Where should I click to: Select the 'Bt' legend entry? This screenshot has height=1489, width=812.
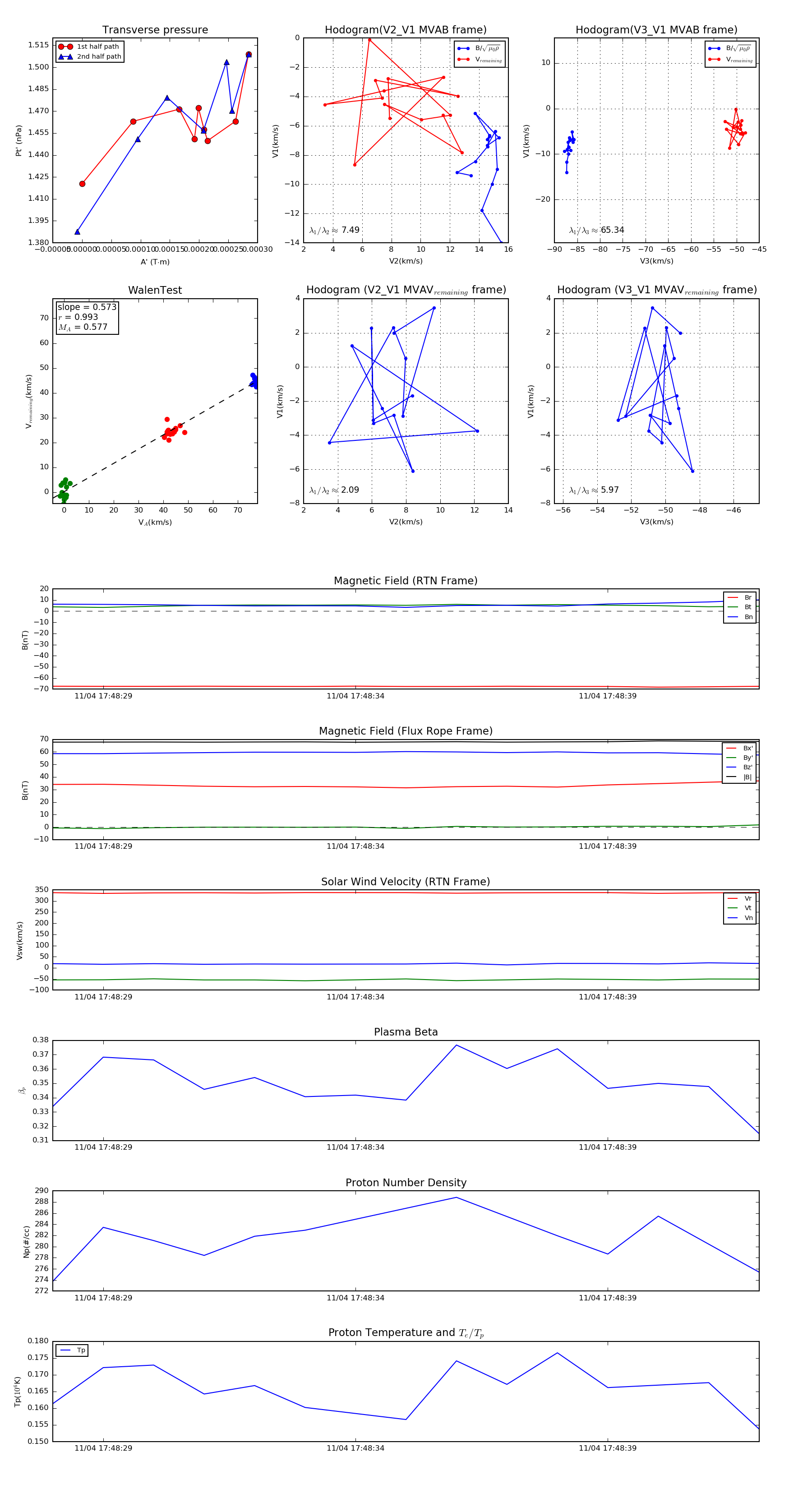pyautogui.click(x=740, y=607)
